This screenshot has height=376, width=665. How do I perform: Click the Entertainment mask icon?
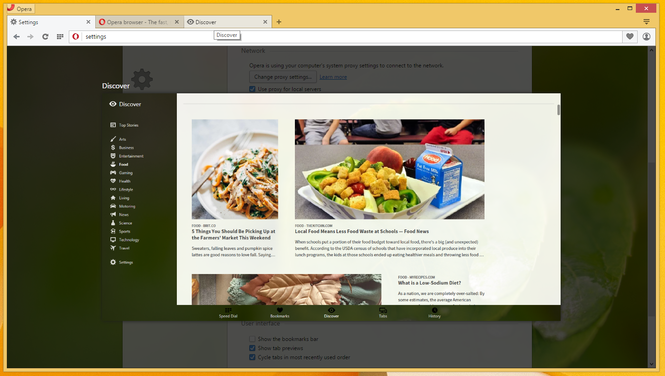click(x=113, y=156)
